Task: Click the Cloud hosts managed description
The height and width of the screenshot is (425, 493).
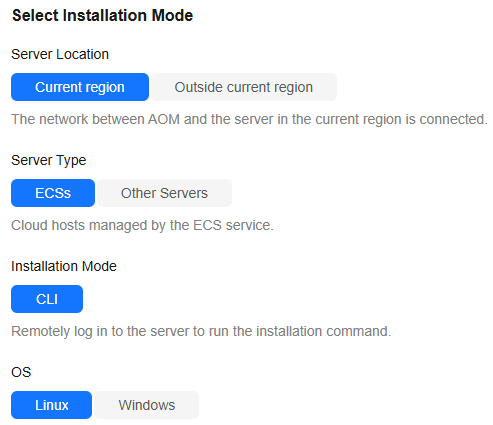Action: [x=142, y=225]
